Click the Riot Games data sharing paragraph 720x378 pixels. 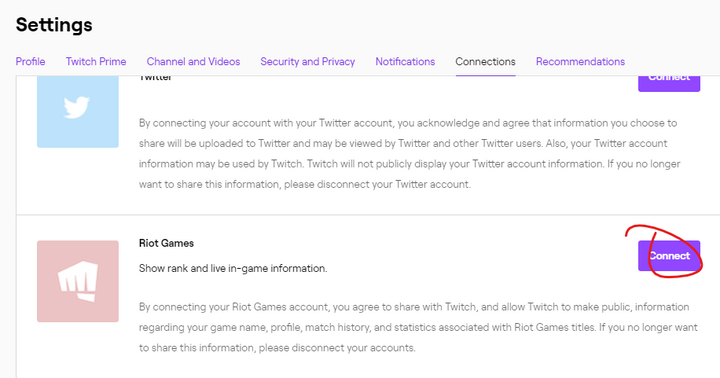pos(418,327)
